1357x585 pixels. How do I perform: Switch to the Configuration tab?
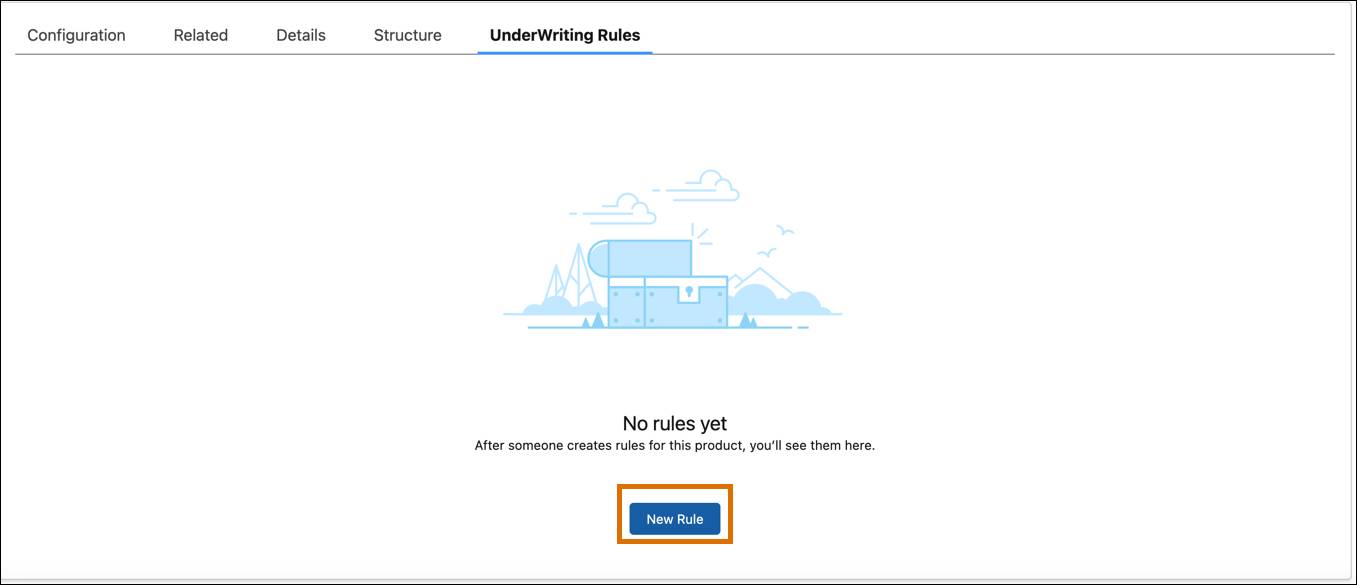[x=75, y=34]
